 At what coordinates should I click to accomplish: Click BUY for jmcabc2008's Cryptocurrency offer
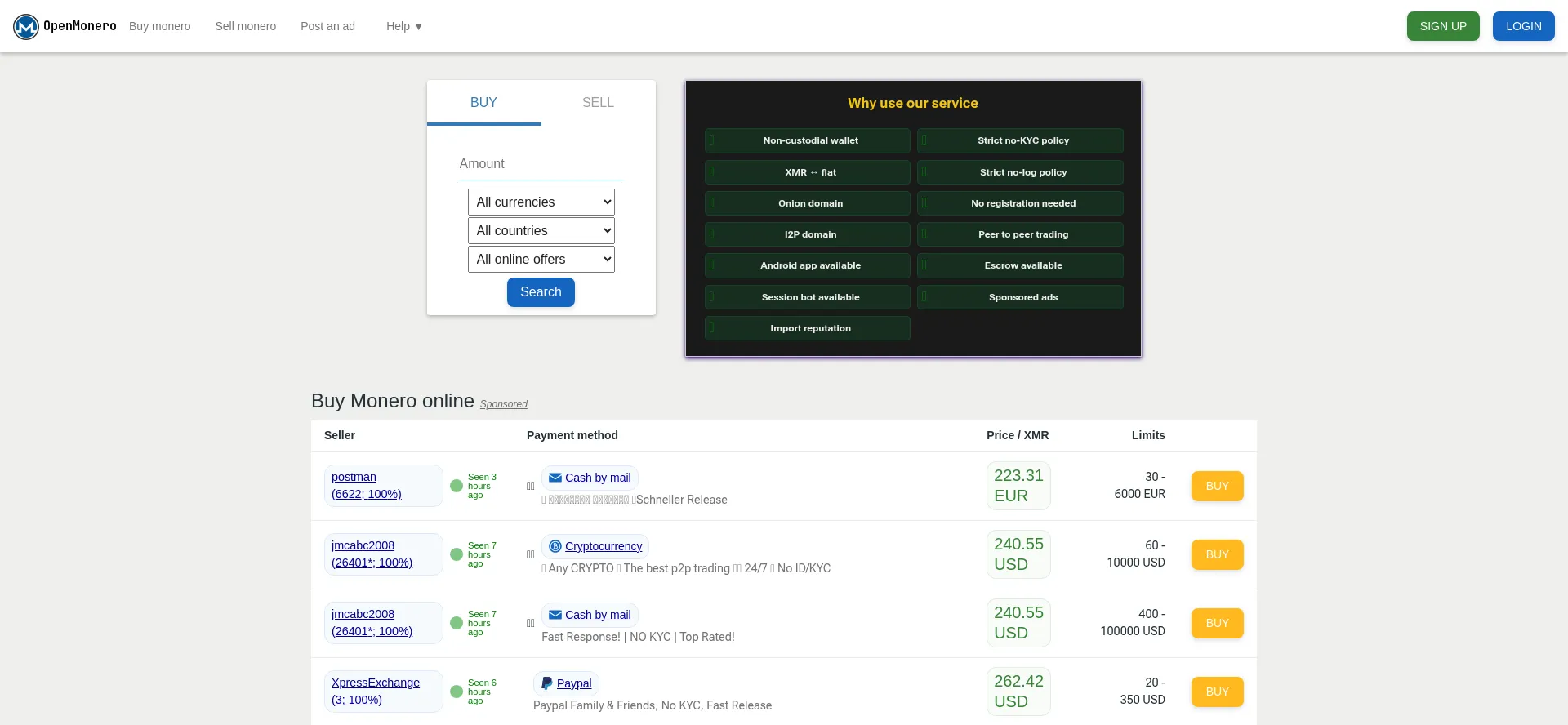(x=1218, y=554)
